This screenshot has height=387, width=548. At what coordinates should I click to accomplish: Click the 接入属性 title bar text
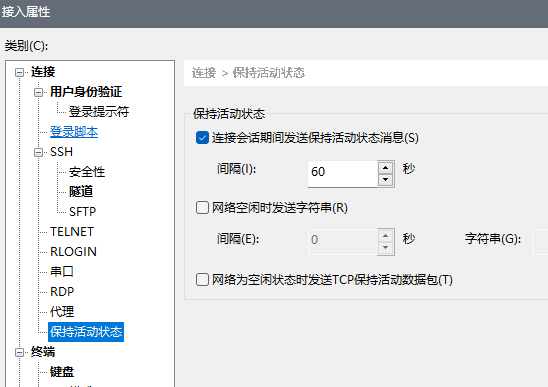(x=26, y=12)
